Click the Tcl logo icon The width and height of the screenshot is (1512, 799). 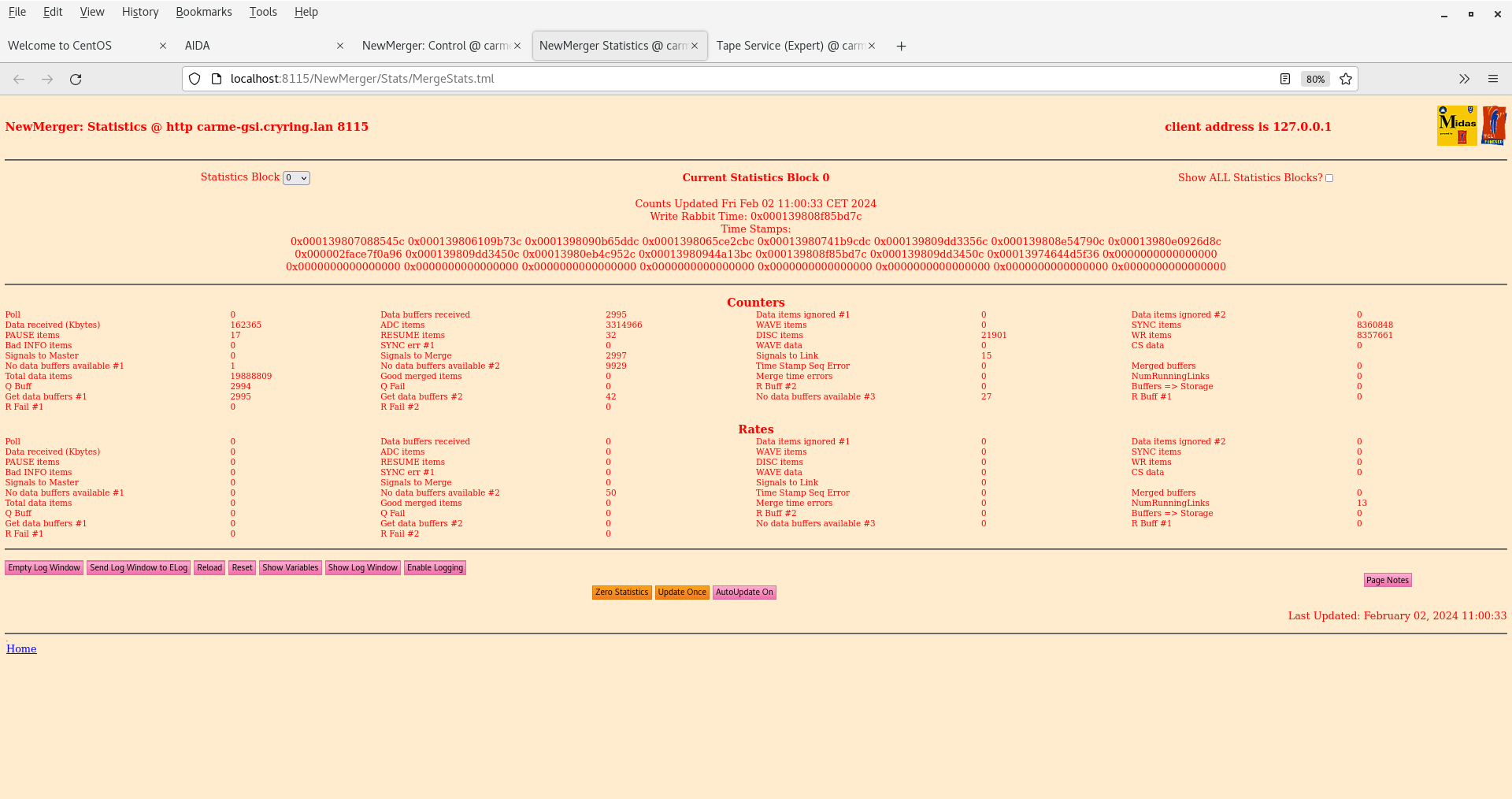[1493, 125]
